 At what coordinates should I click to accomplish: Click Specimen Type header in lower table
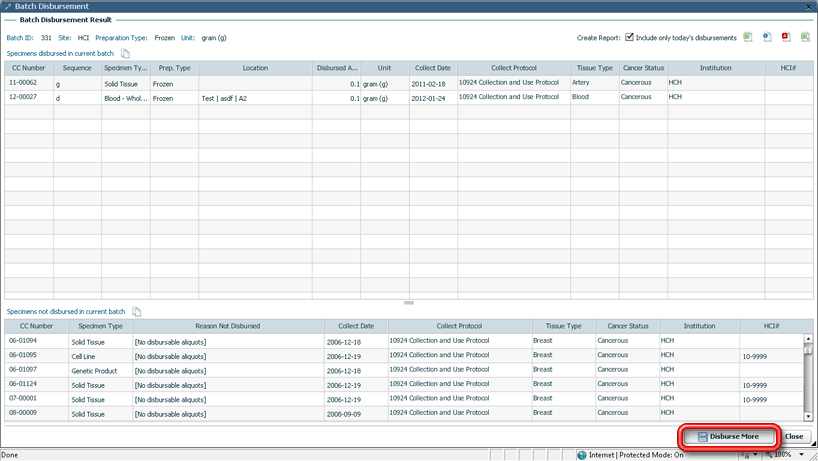100,326
